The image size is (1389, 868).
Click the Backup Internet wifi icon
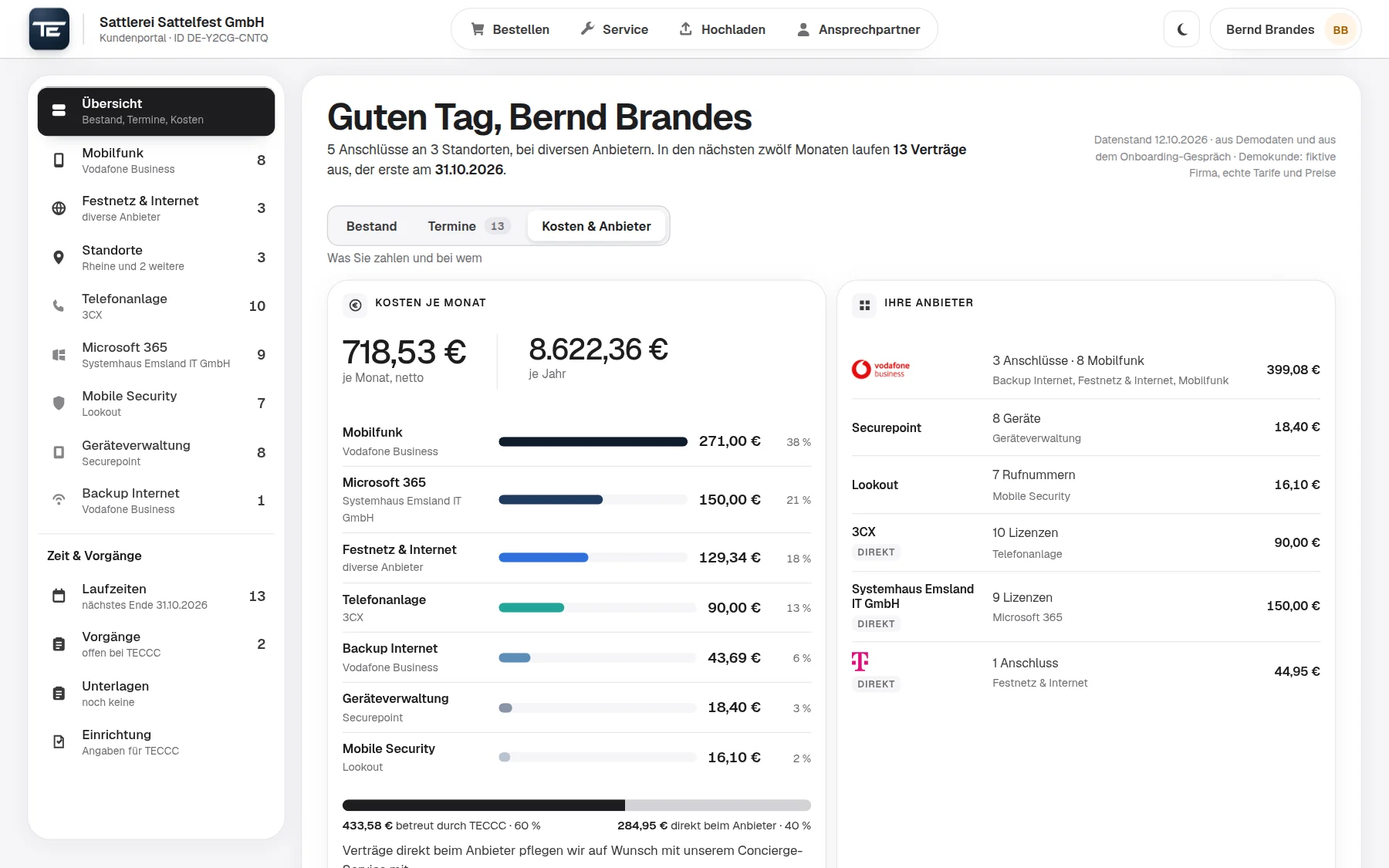(59, 500)
